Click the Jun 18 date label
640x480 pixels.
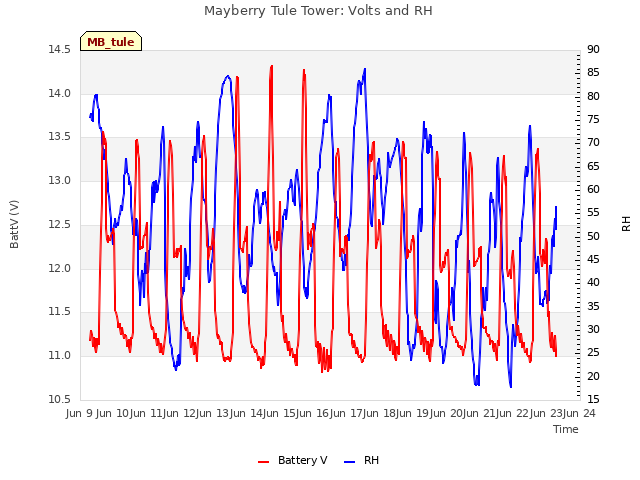point(380,413)
